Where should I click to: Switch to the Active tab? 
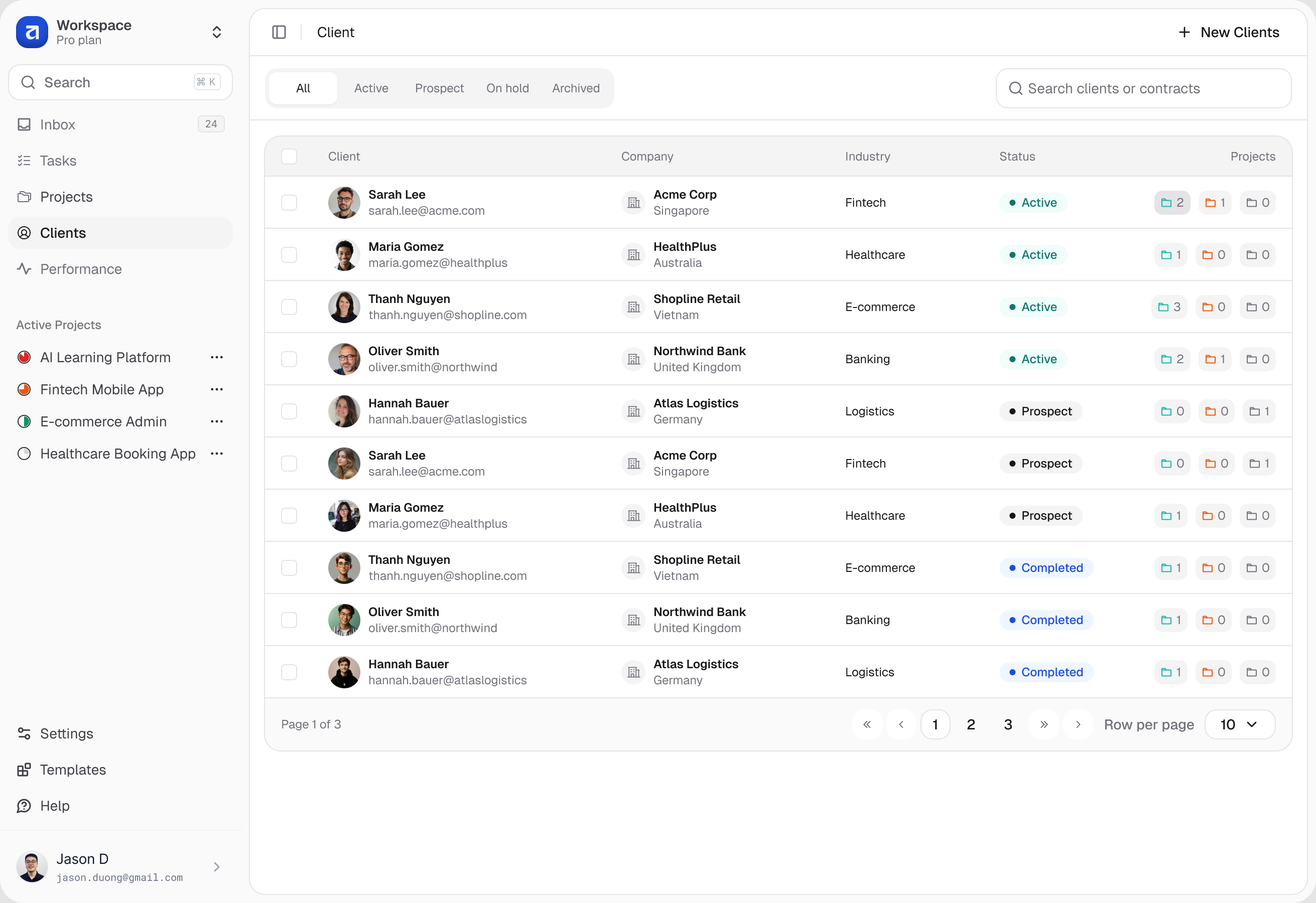click(371, 88)
